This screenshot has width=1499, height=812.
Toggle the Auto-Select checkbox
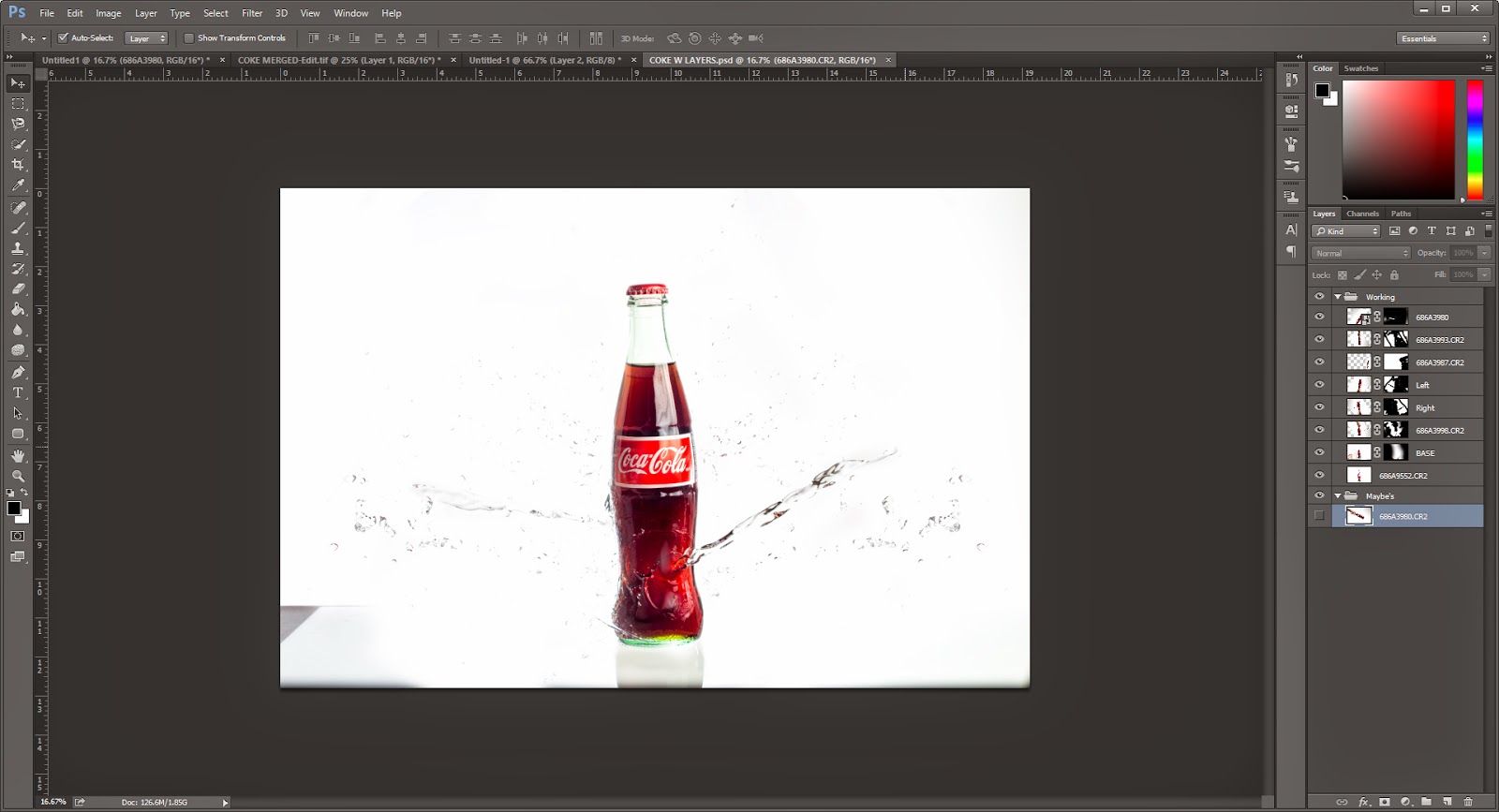[x=63, y=38]
